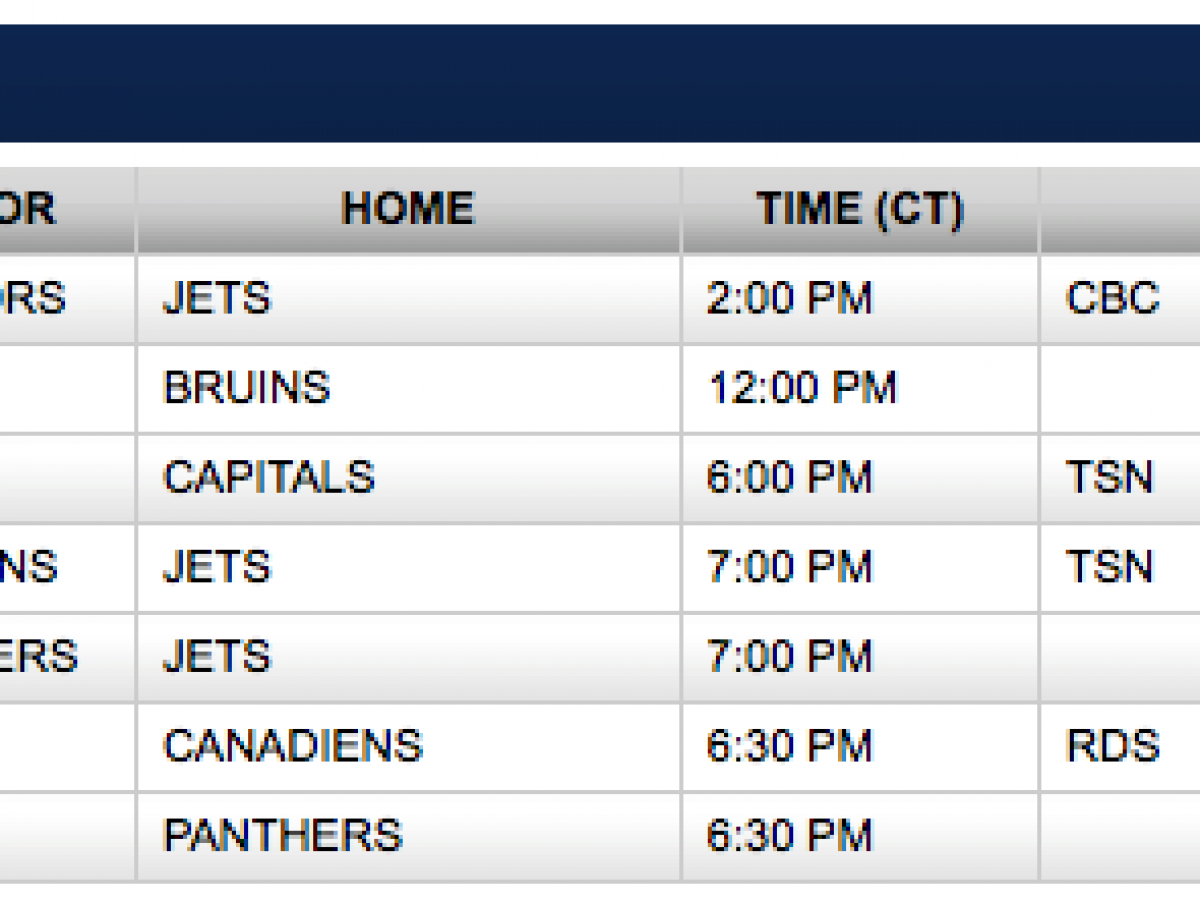
Task: Select the CAPITALS home team cell
Action: [269, 477]
